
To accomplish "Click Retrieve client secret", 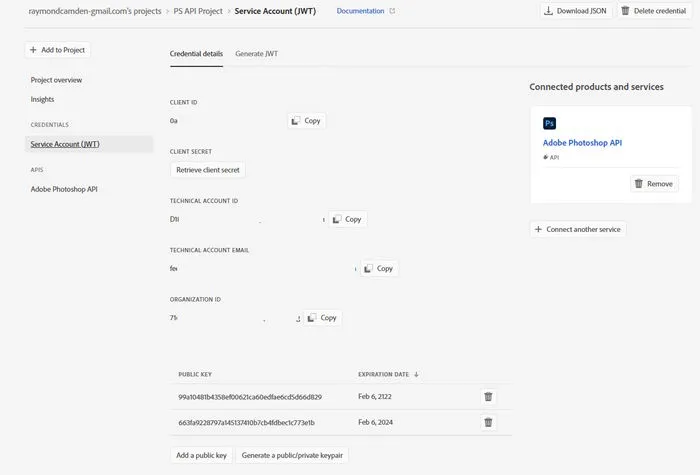I will coord(208,170).
